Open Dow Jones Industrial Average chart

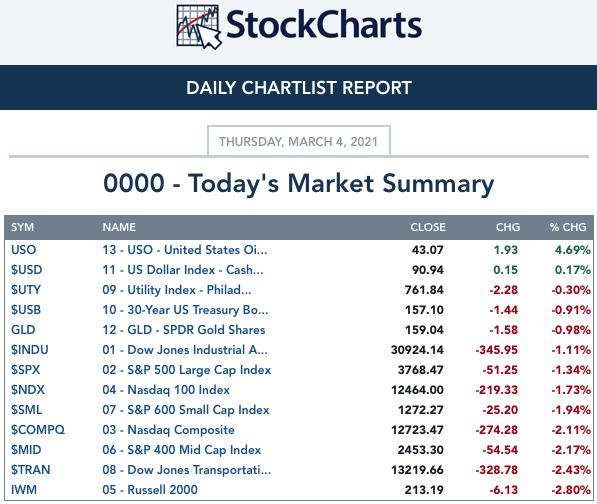(185, 350)
